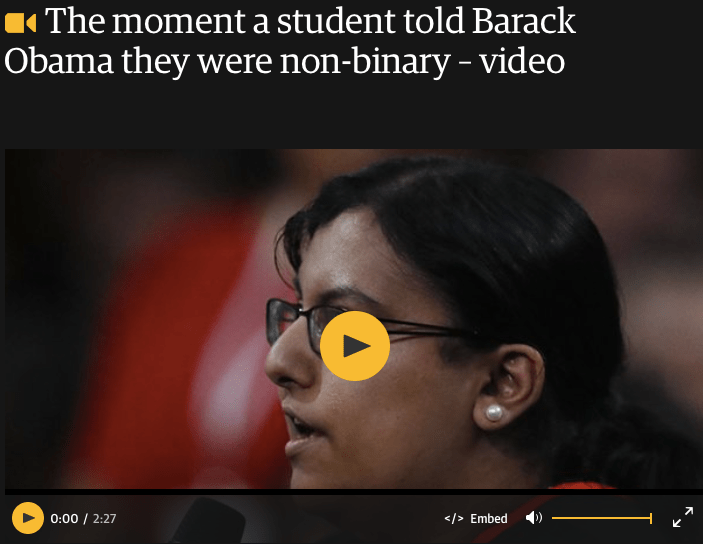The height and width of the screenshot is (544, 703).
Task: Click the volume slider's end handle
Action: 651,518
